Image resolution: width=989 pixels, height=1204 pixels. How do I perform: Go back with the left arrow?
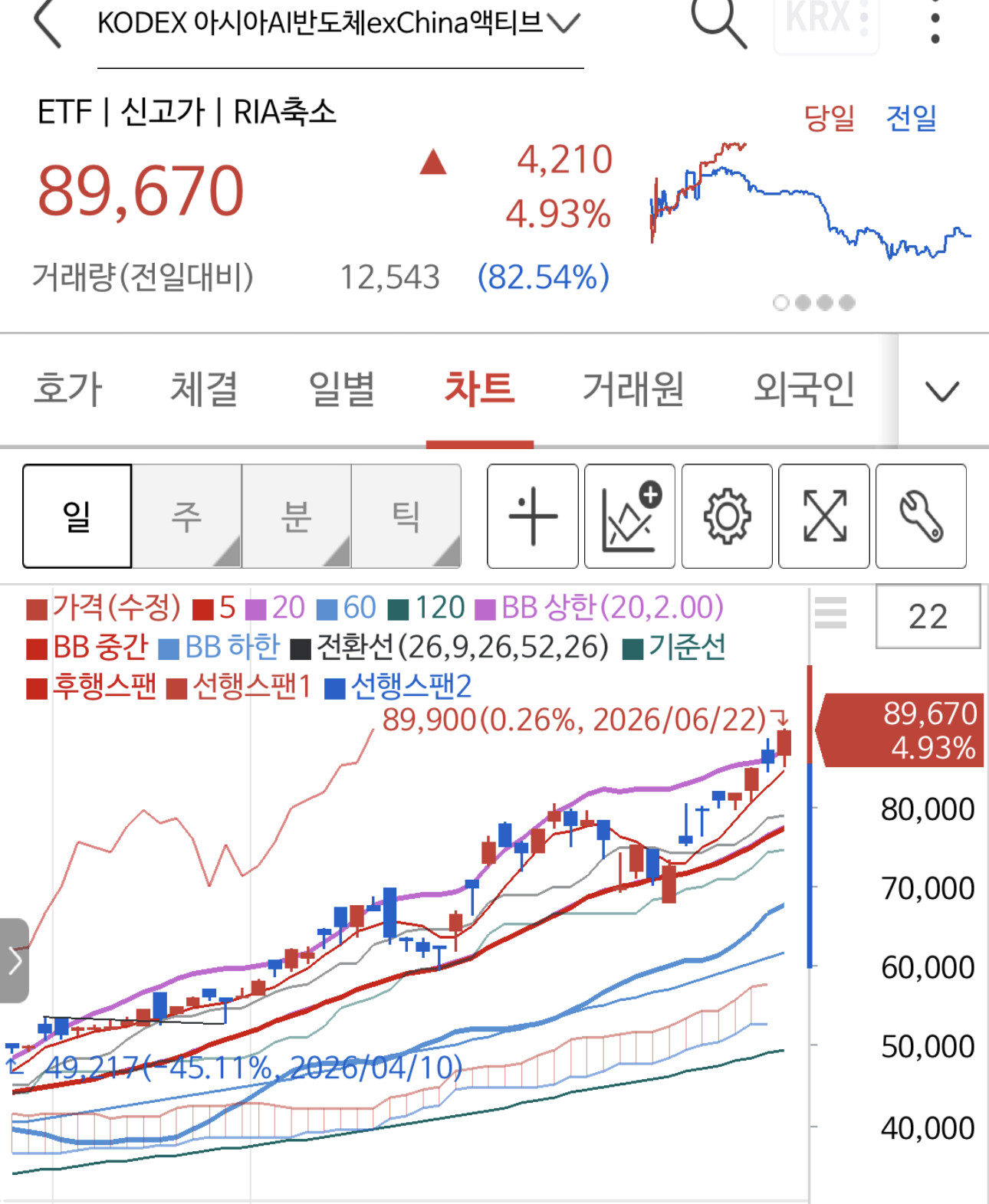coord(48,23)
